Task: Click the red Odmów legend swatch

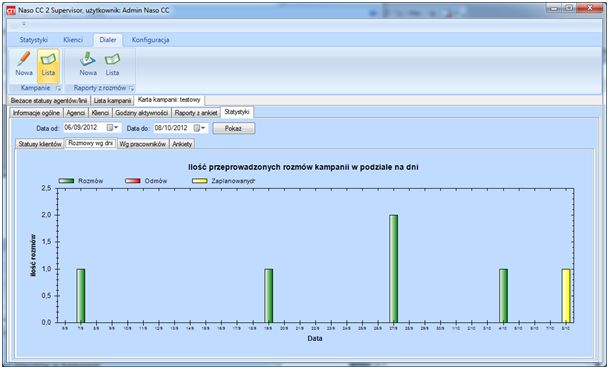Action: tap(133, 181)
